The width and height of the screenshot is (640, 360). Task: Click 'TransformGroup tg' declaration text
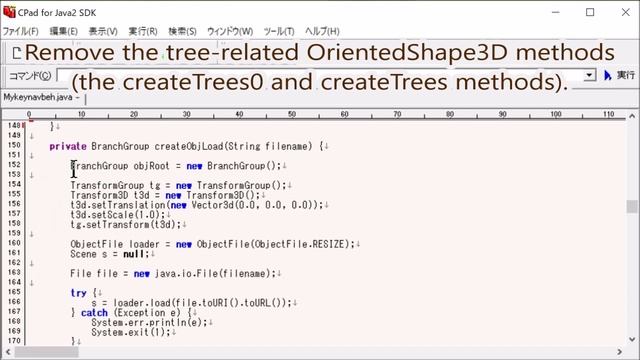pos(115,185)
